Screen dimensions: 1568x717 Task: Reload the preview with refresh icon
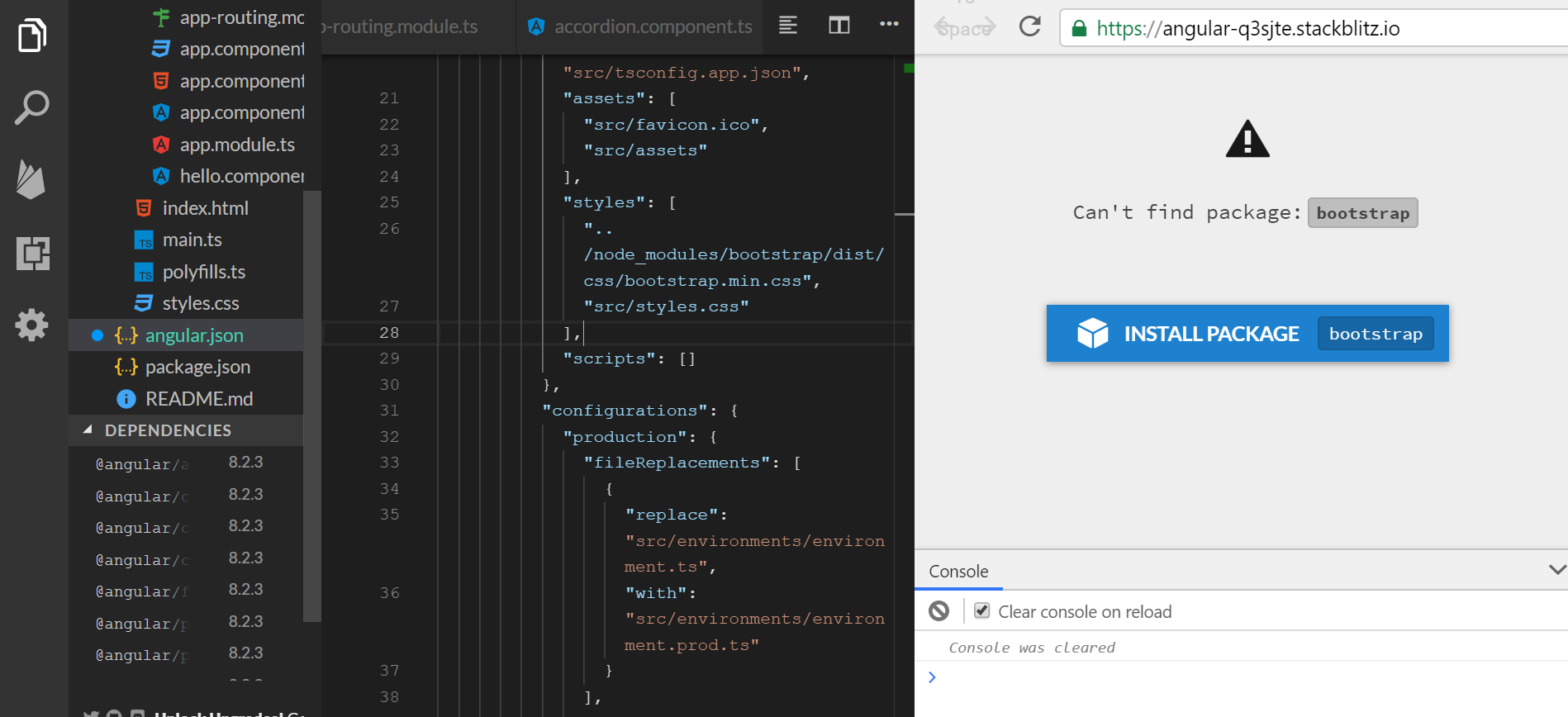pyautogui.click(x=1030, y=26)
